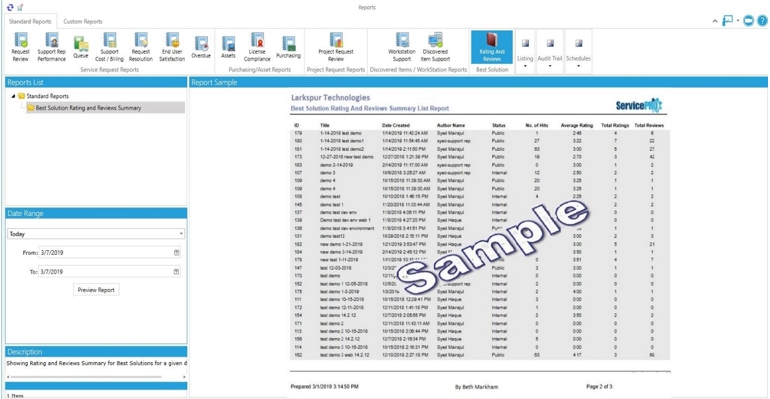Open the Today date range combo box
Viewport: 770px width, 399px height.
96,234
